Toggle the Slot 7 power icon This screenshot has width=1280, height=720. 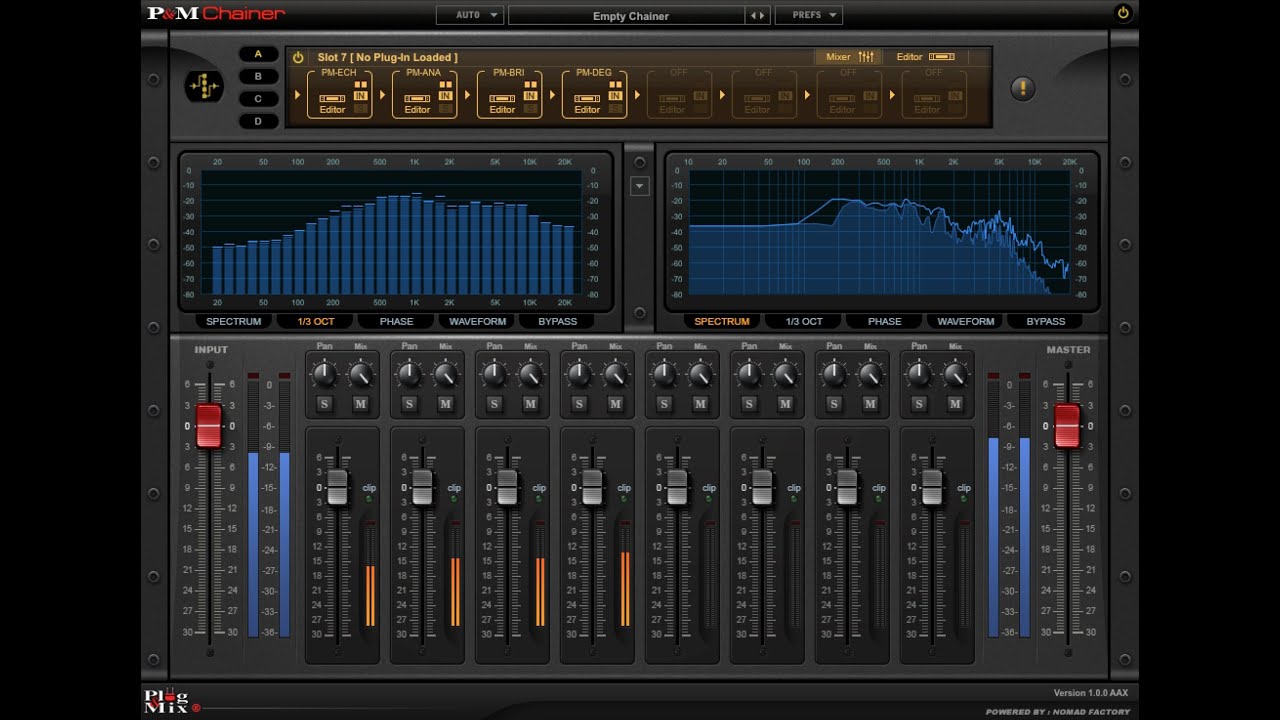pyautogui.click(x=298, y=58)
